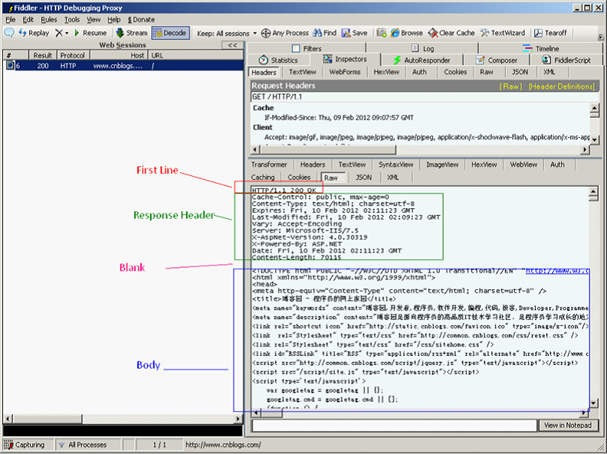607x454 pixels.
Task: Click All Processes filter in status bar
Action: point(82,445)
